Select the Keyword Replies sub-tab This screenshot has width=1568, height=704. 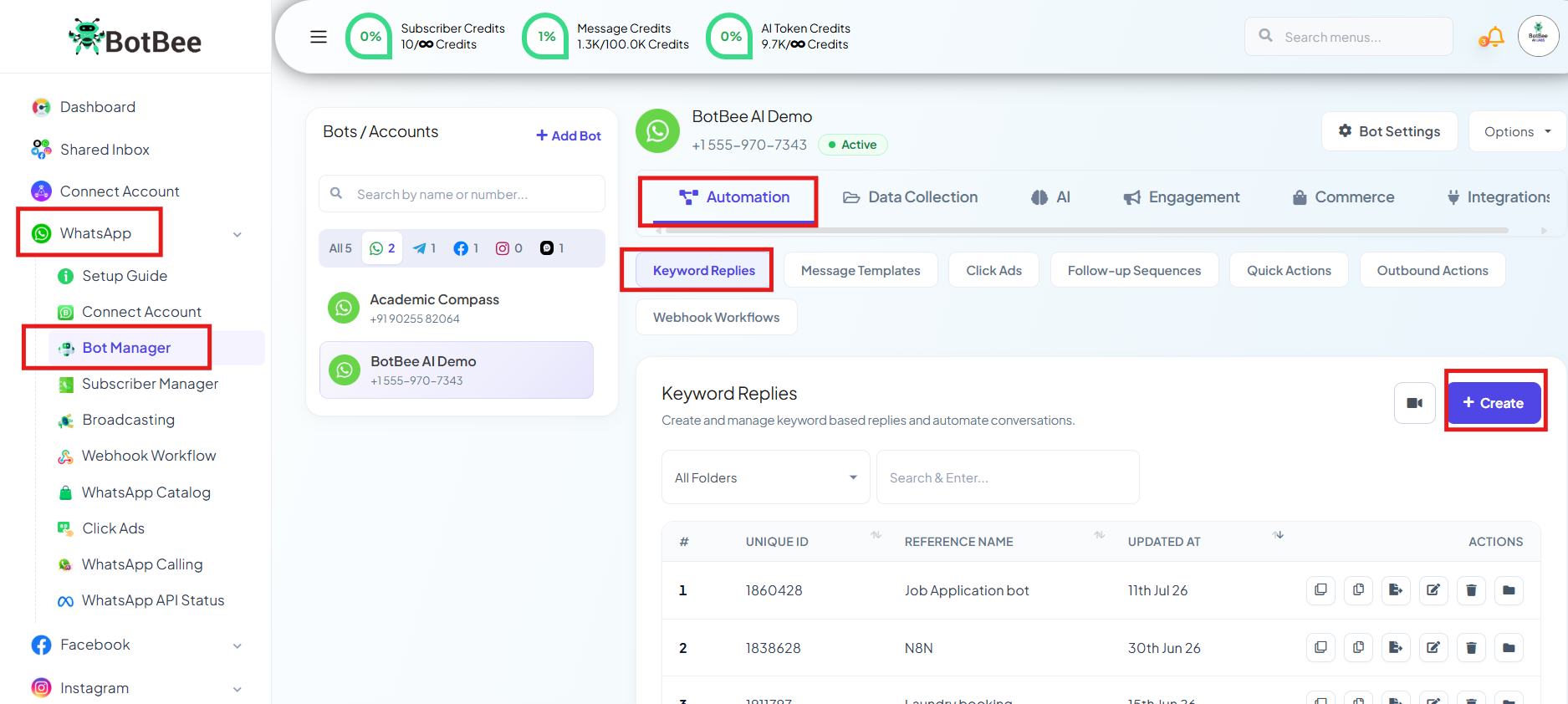click(x=704, y=270)
